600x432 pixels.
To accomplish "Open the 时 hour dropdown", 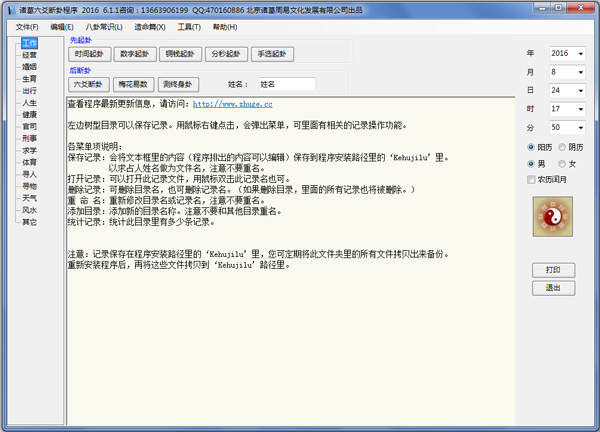I will pyautogui.click(x=581, y=109).
